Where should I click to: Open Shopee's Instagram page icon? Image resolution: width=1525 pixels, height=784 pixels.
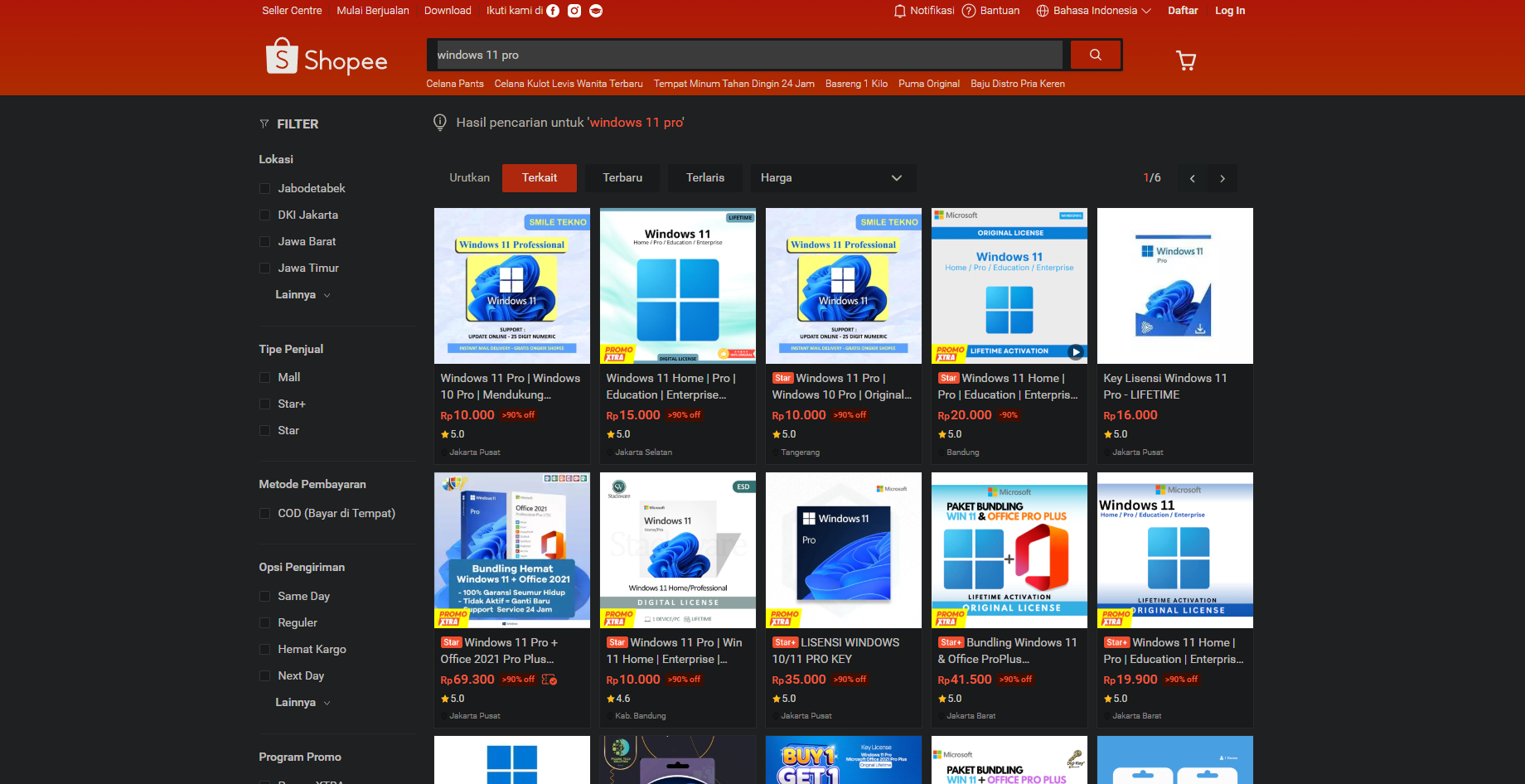pos(574,11)
